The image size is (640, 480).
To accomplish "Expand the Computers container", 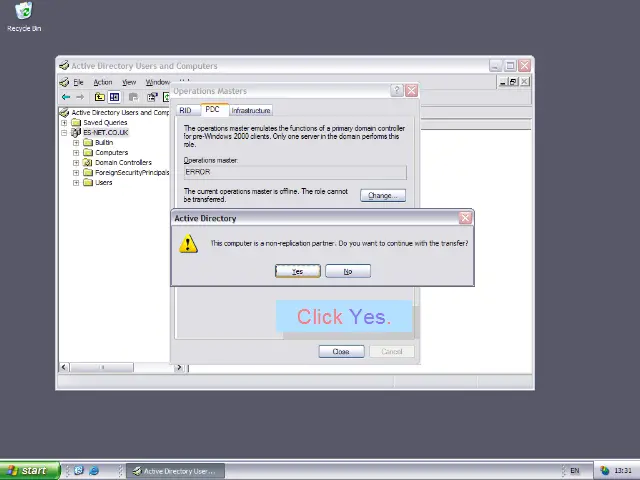I will tap(76, 153).
